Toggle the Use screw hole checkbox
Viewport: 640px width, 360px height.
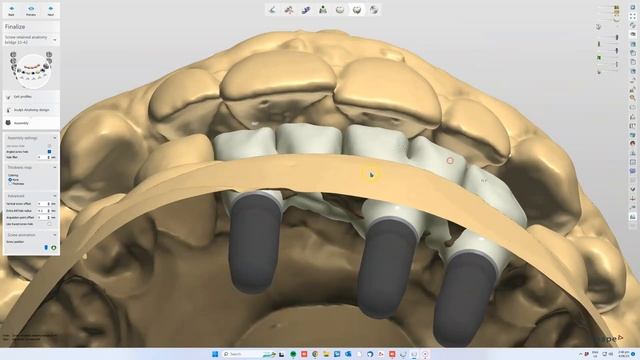click(x=50, y=146)
